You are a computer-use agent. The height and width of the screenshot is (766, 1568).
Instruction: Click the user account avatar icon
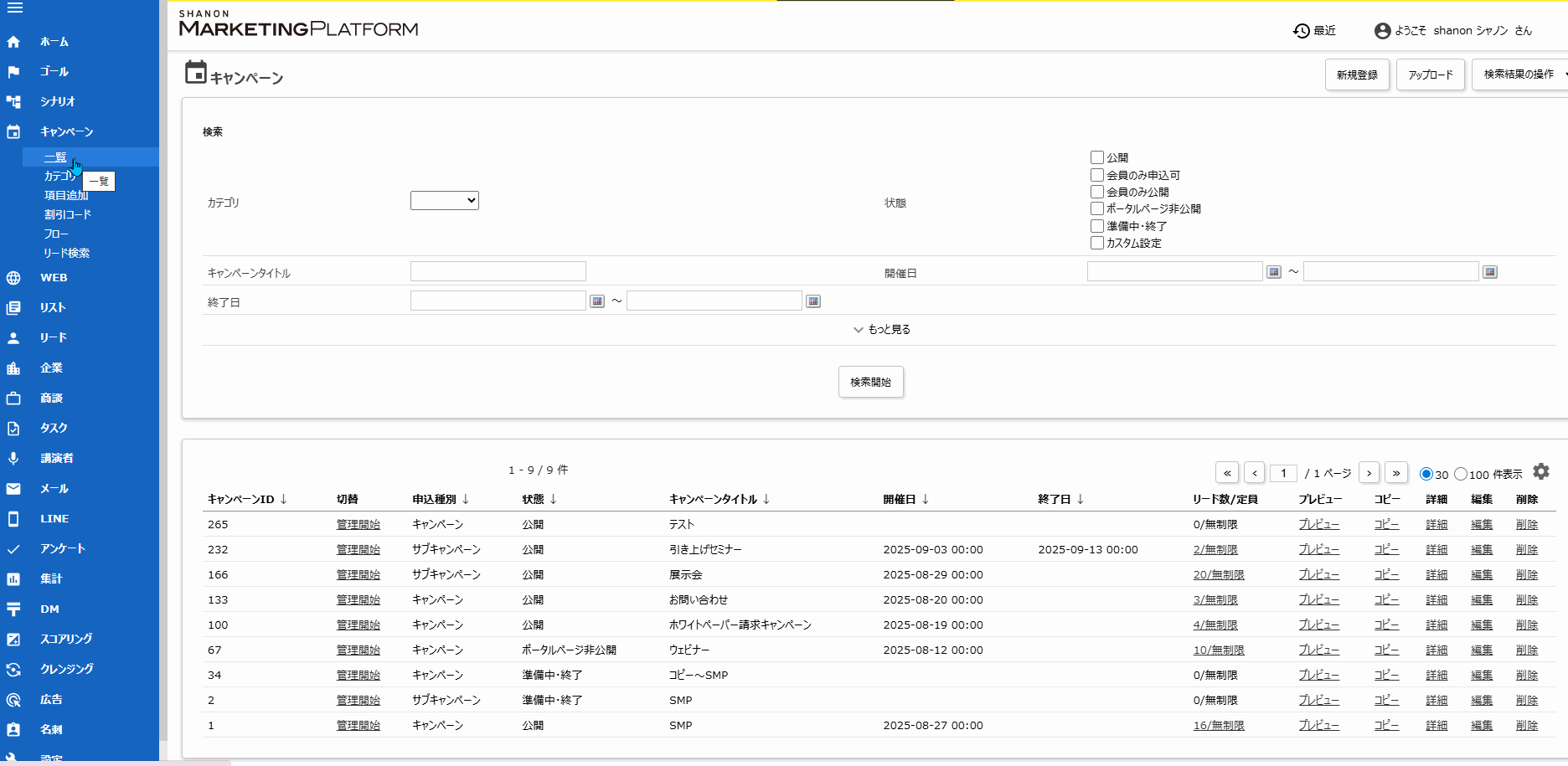[x=1383, y=31]
